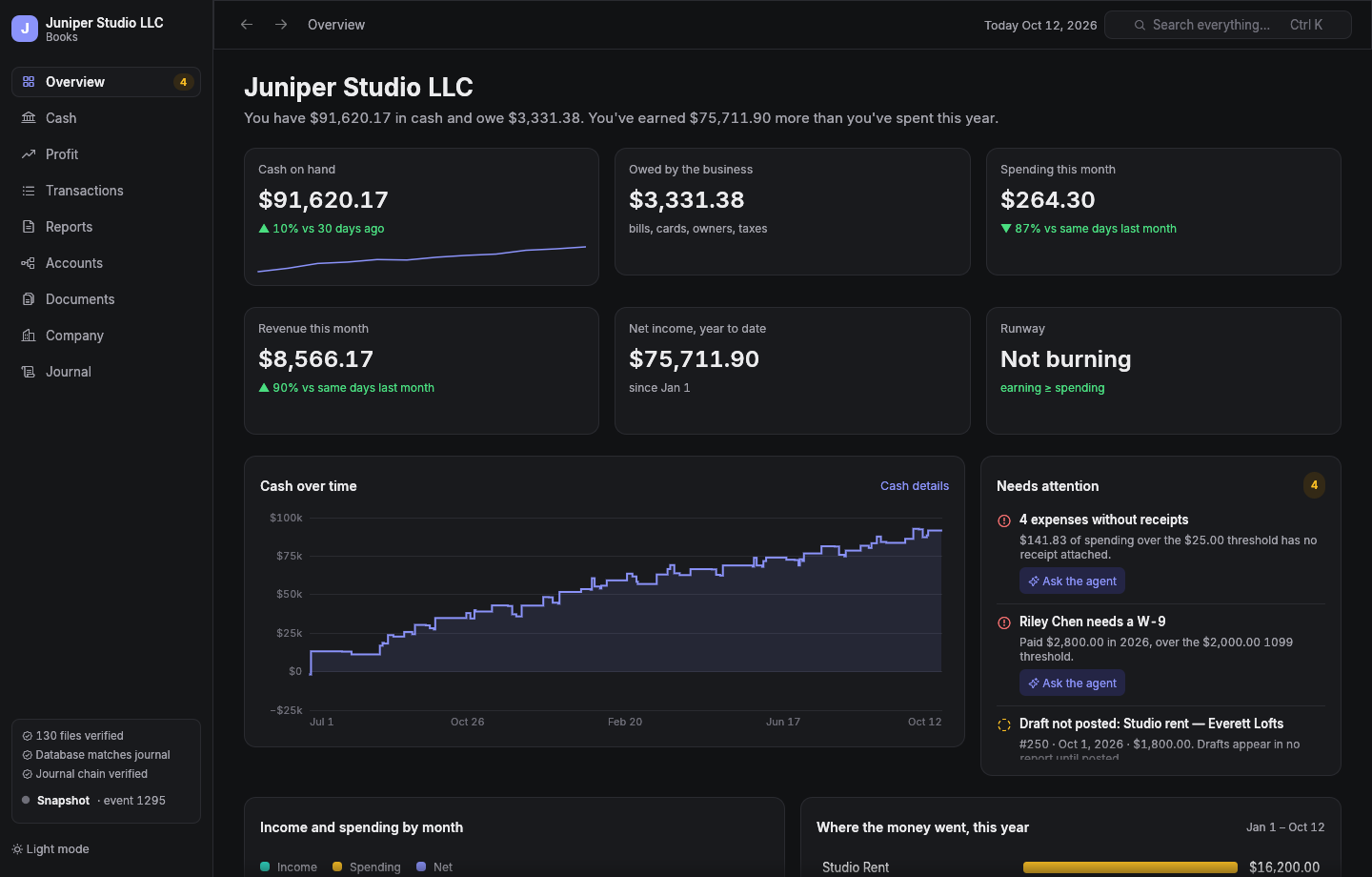Click alert icon beside Riley Chen needs a W-9
The height and width of the screenshot is (877, 1372).
pyautogui.click(x=1004, y=622)
